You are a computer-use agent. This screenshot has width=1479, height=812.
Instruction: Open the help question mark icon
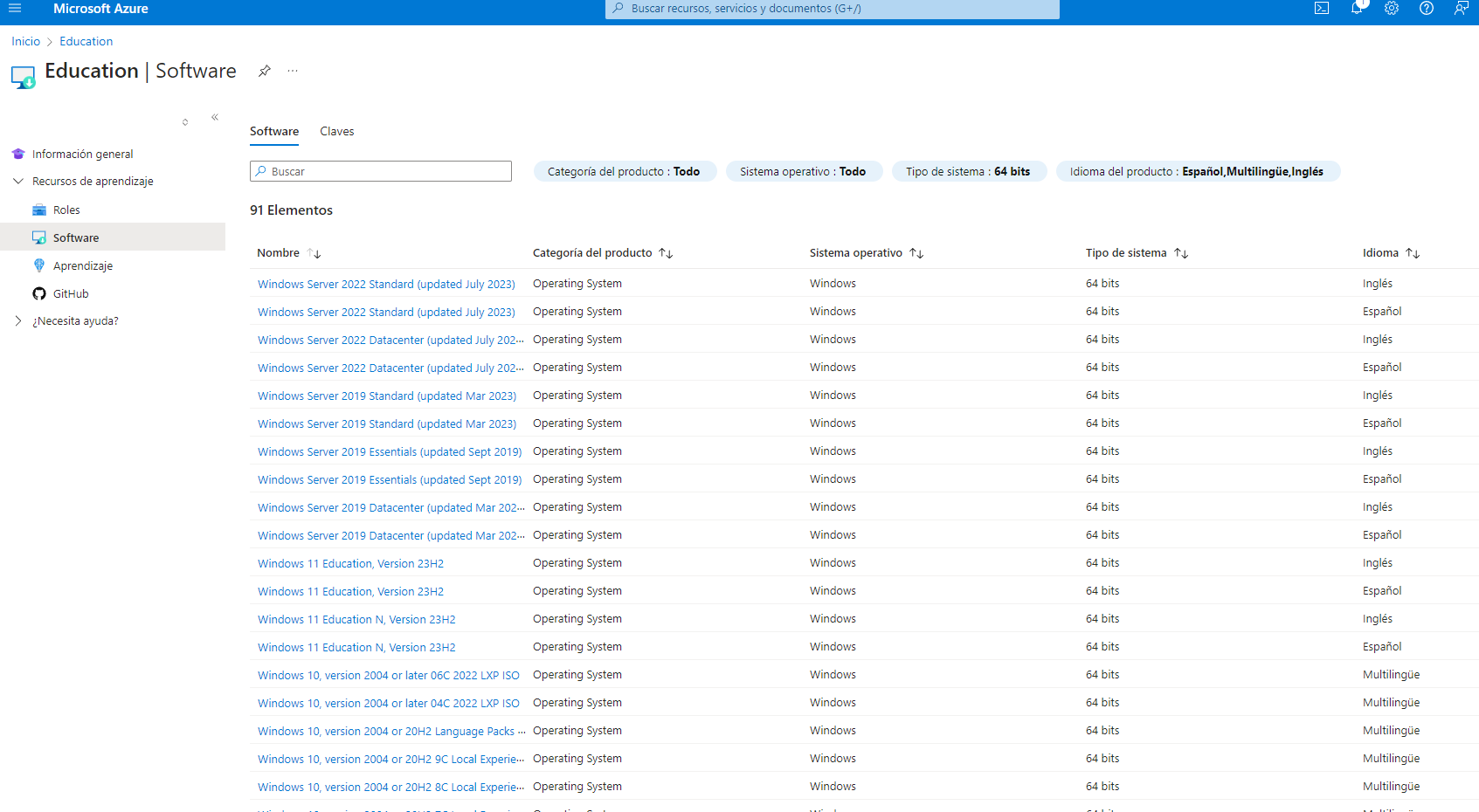point(1427,8)
